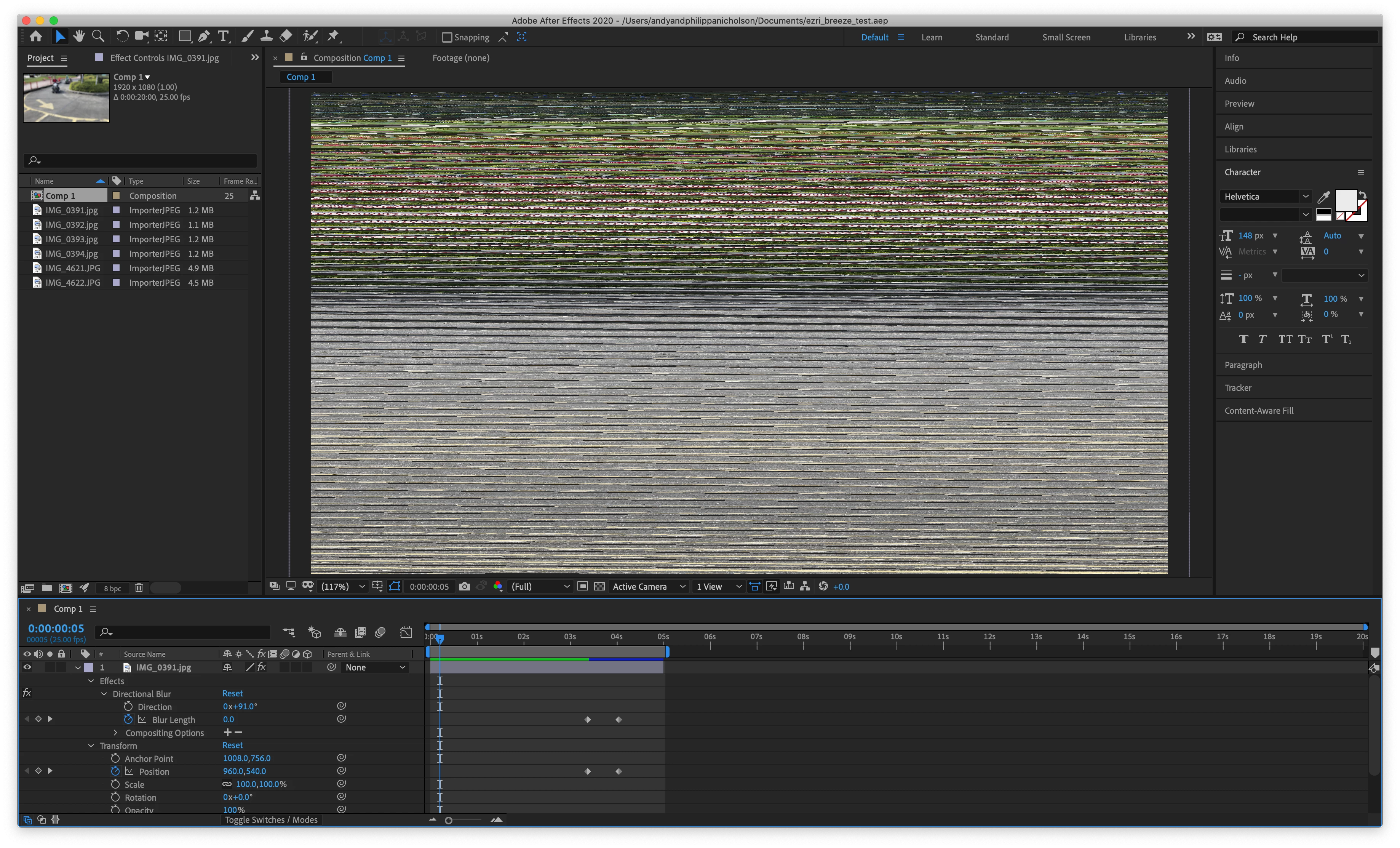Click Toggle Switches / Modes button
Image resolution: width=1400 pixels, height=848 pixels.
click(x=271, y=819)
